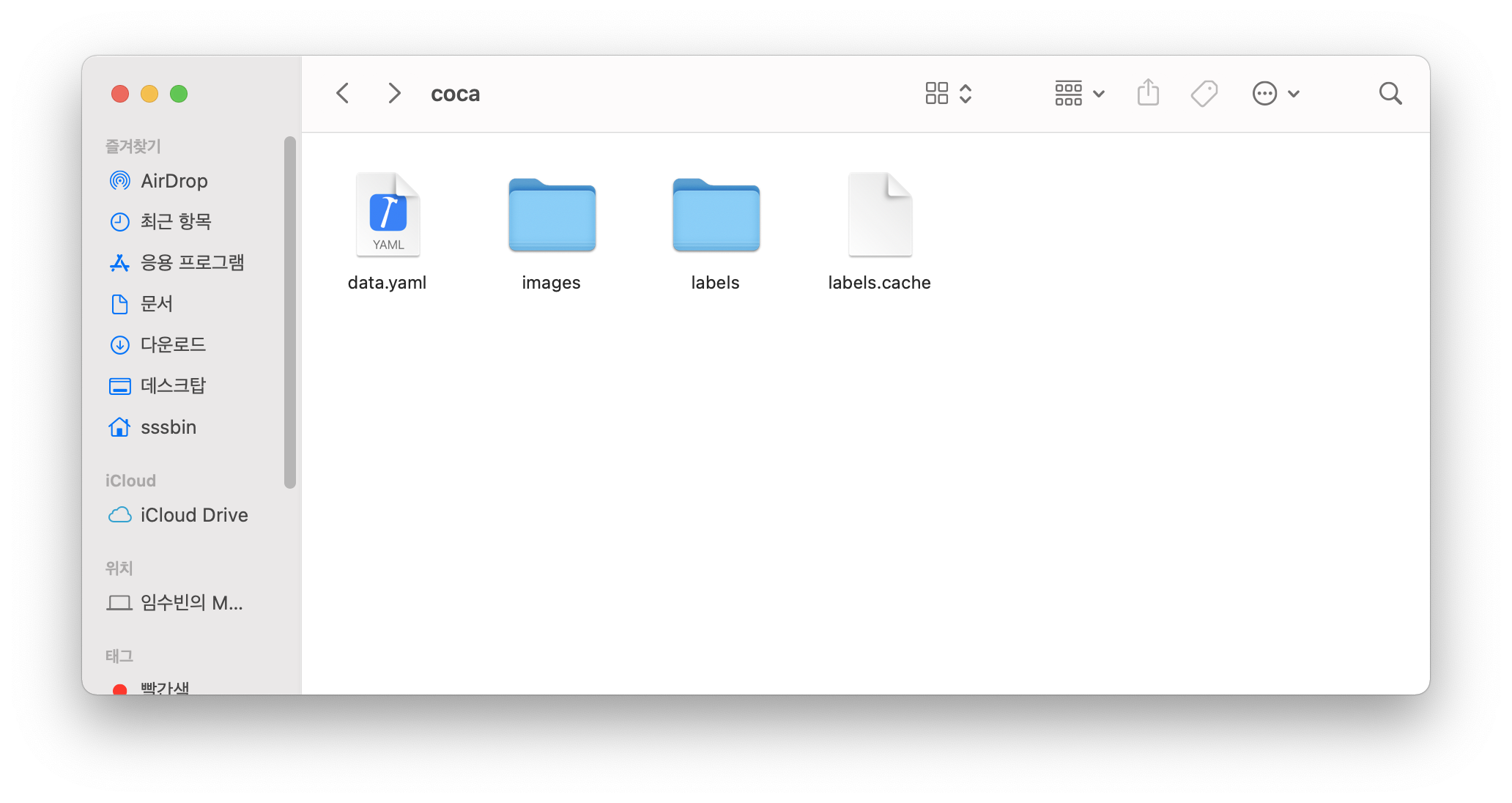Image resolution: width=1512 pixels, height=803 pixels.
Task: Select the labels.cache file
Action: pyautogui.click(x=880, y=215)
